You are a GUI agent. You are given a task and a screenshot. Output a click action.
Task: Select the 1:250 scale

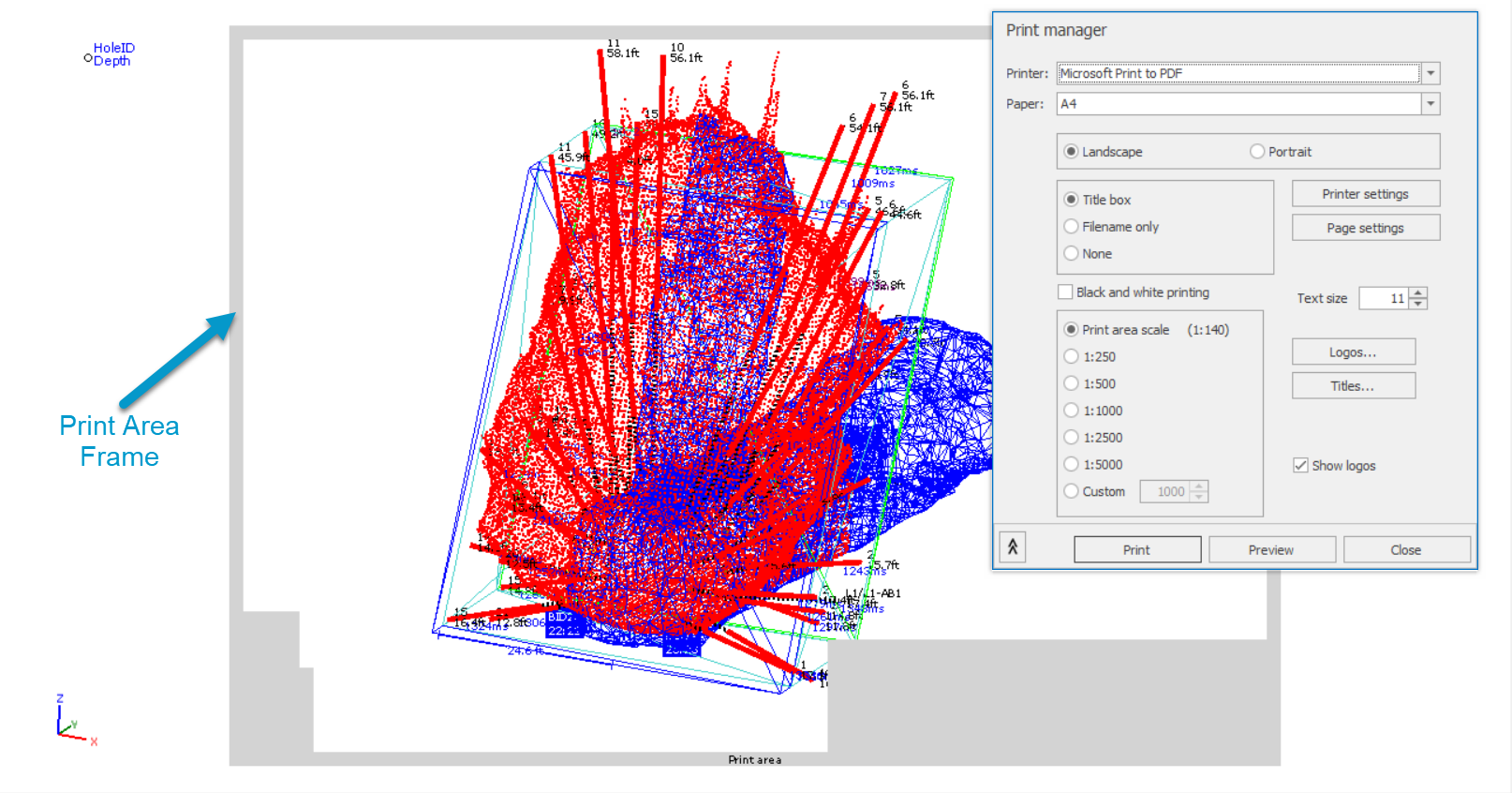click(1090, 357)
